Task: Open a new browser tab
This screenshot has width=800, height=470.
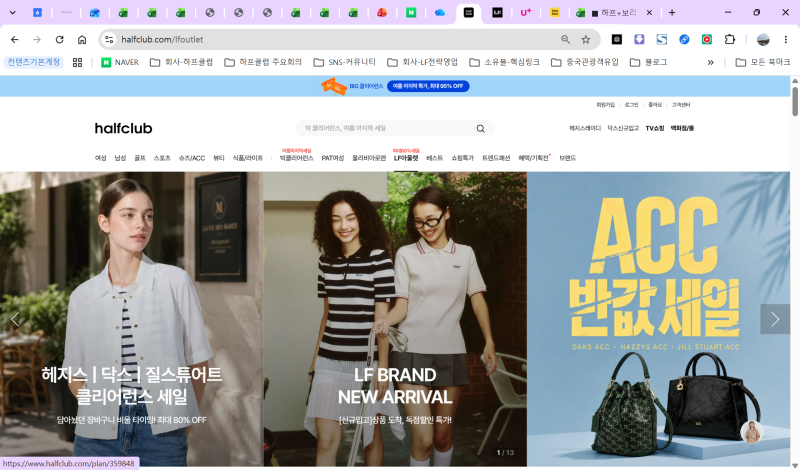Action: pyautogui.click(x=672, y=12)
